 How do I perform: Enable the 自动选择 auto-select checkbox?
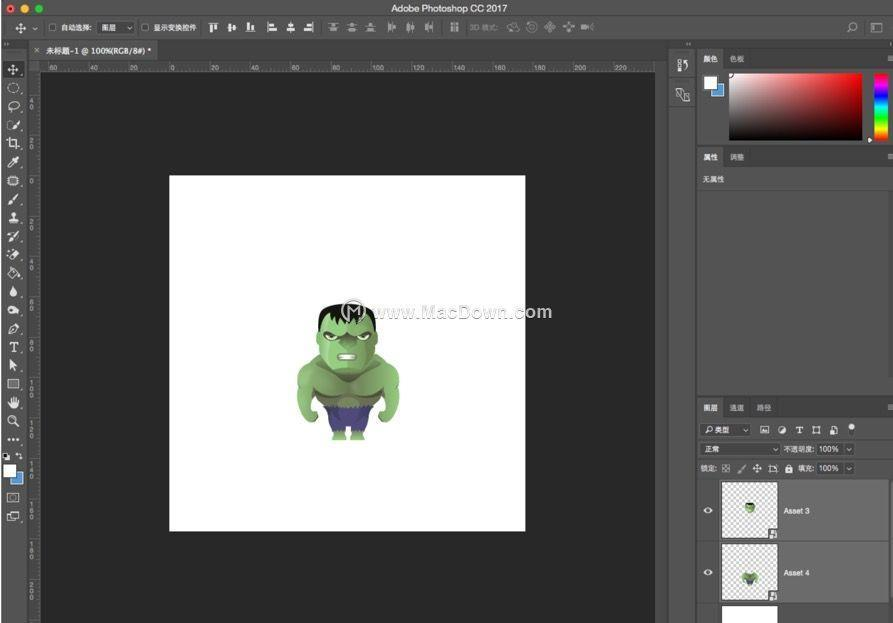coord(52,27)
